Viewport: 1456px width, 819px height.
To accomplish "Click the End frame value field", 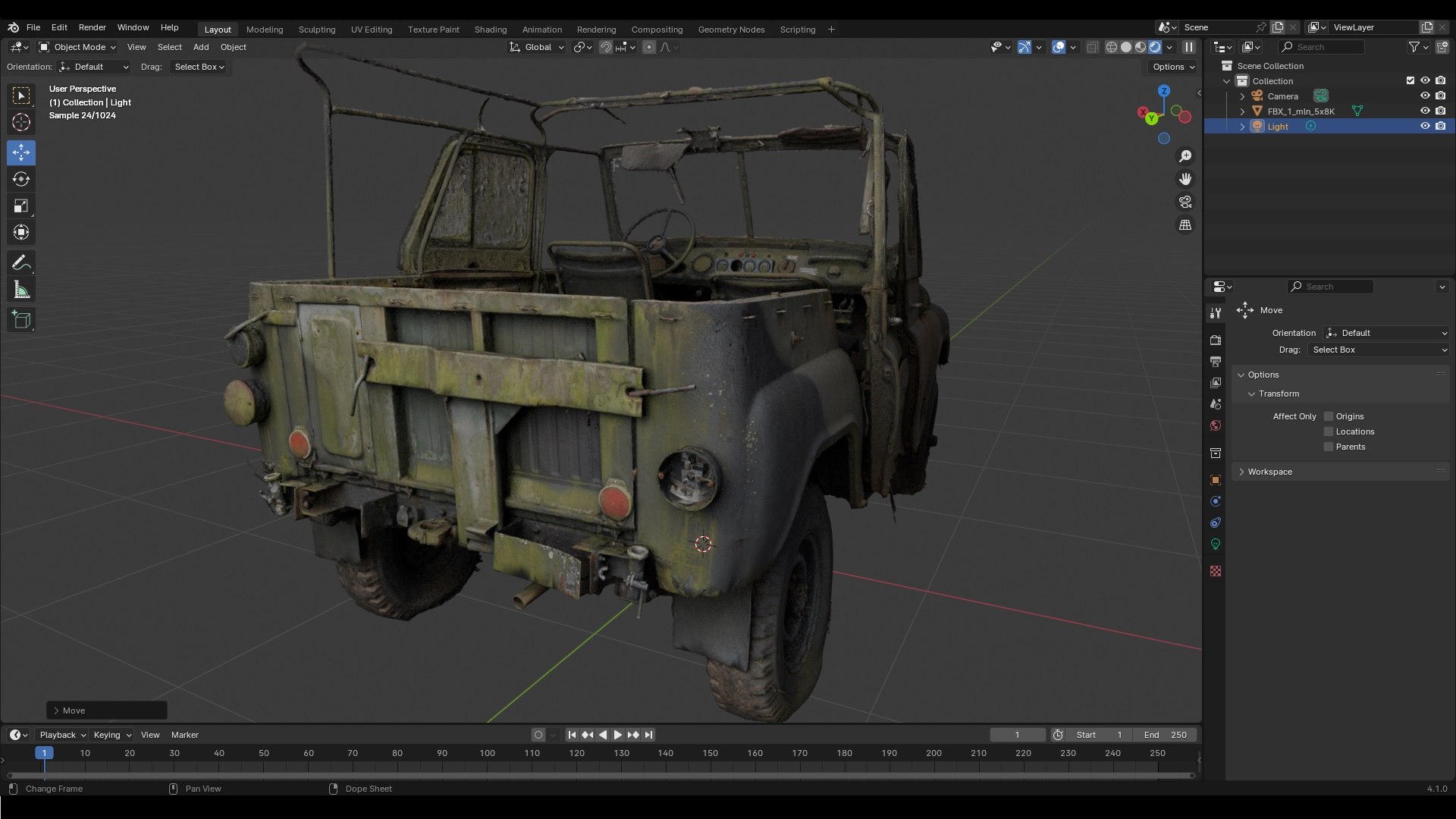I will click(1166, 735).
